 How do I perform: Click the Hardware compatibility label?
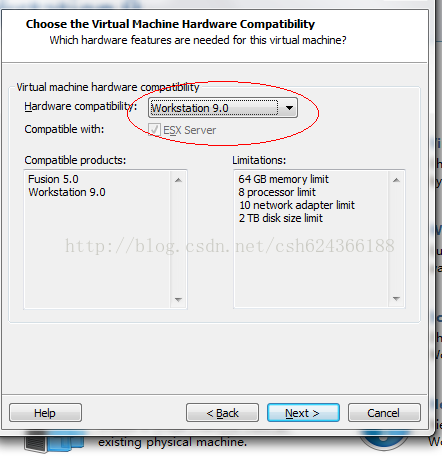coord(81,107)
